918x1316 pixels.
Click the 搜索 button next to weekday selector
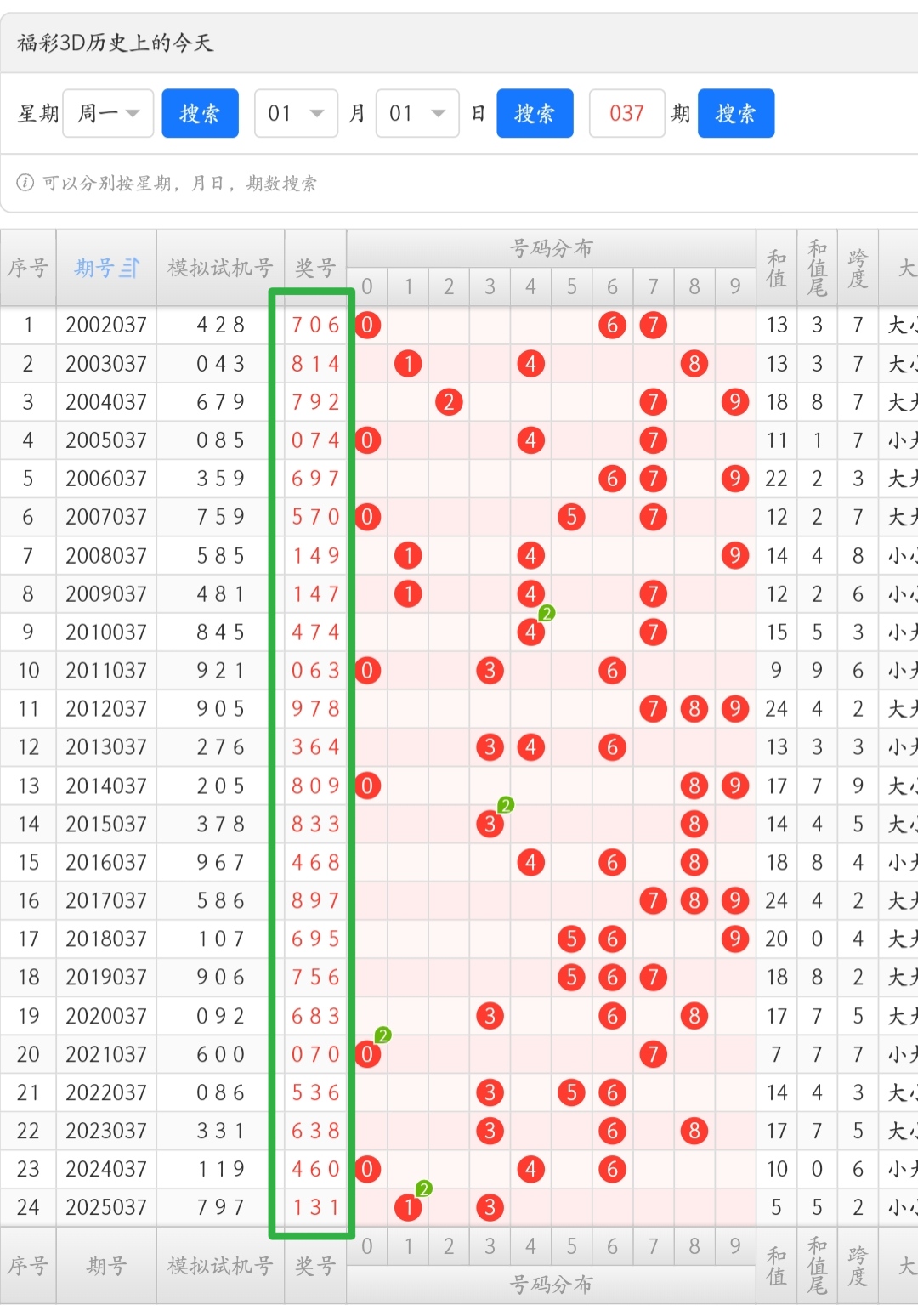pos(200,113)
